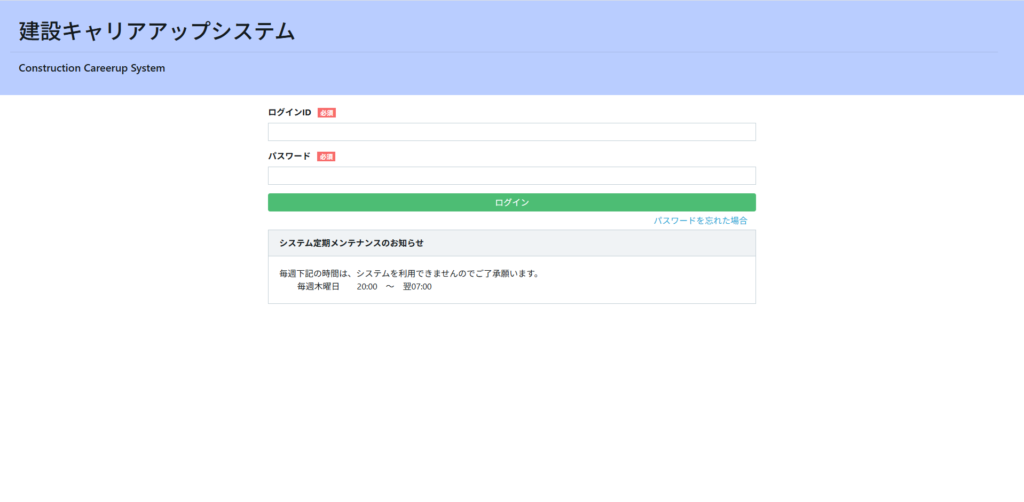The width and height of the screenshot is (1024, 502).
Task: Focus the パスワード input field
Action: coord(511,176)
